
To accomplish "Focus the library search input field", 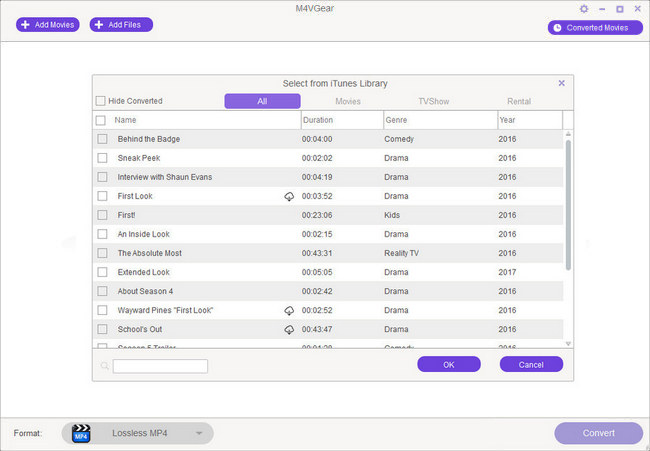I will [x=160, y=366].
